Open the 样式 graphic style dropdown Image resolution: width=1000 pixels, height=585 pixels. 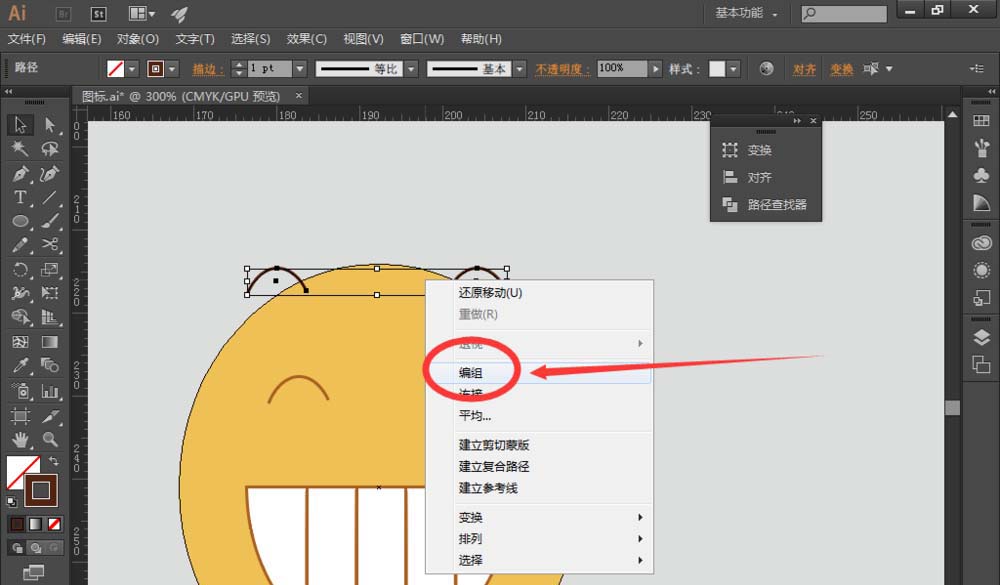coord(733,68)
